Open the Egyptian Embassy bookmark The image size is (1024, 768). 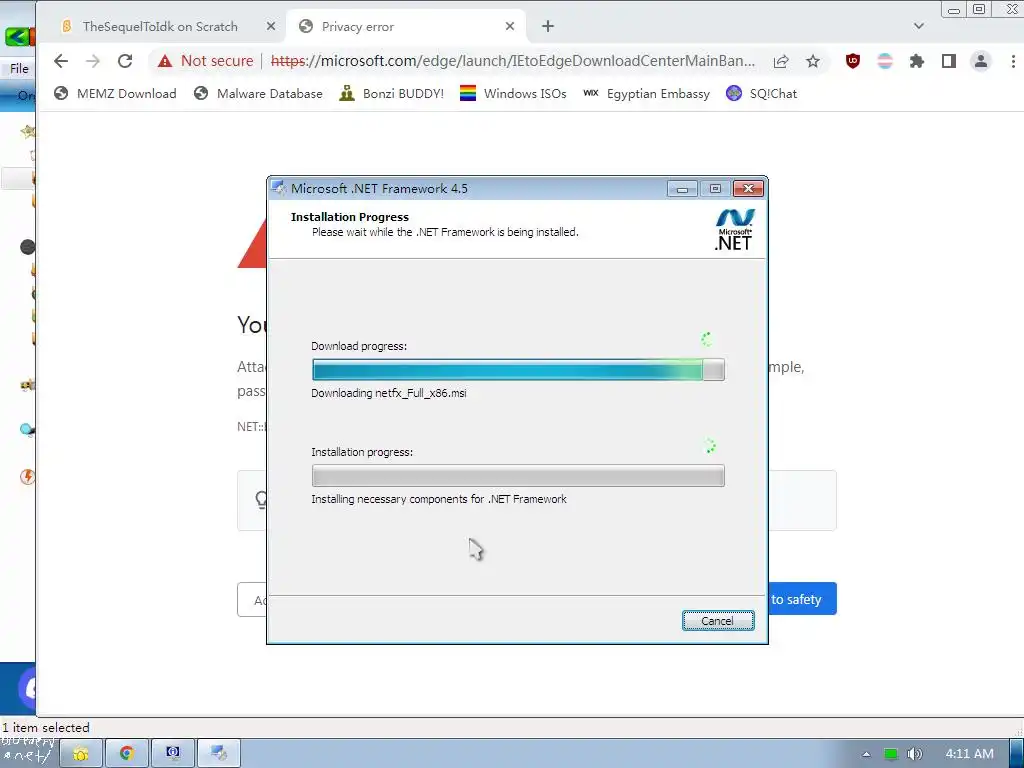(x=646, y=93)
